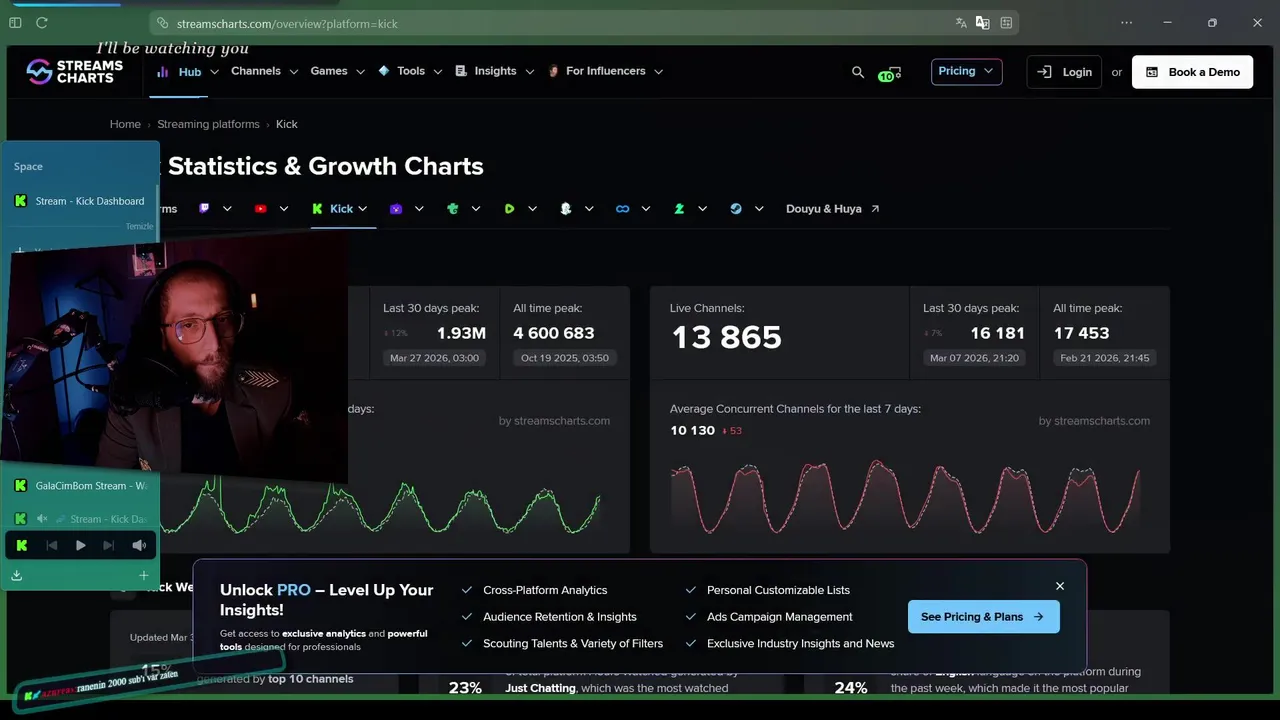Image resolution: width=1280 pixels, height=720 pixels.
Task: Click the Streams Charts logo
Action: pos(74,71)
